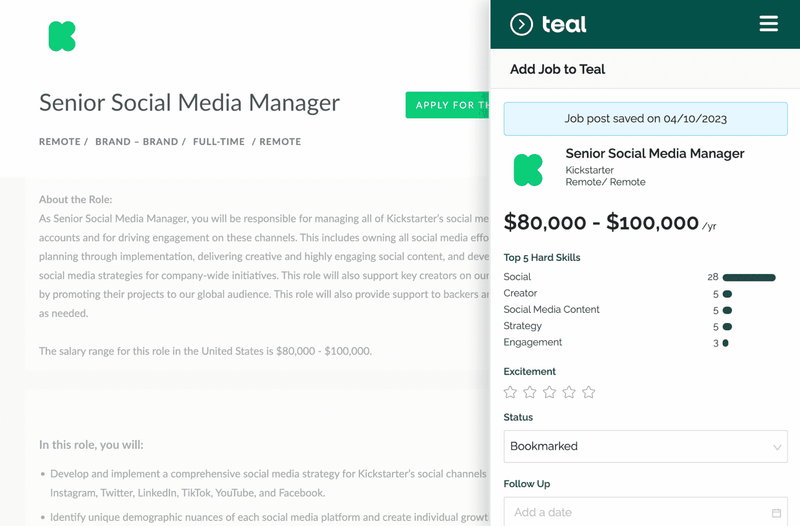This screenshot has height=526, width=800.
Task: Open the Bookmarked status dropdown
Action: [645, 446]
